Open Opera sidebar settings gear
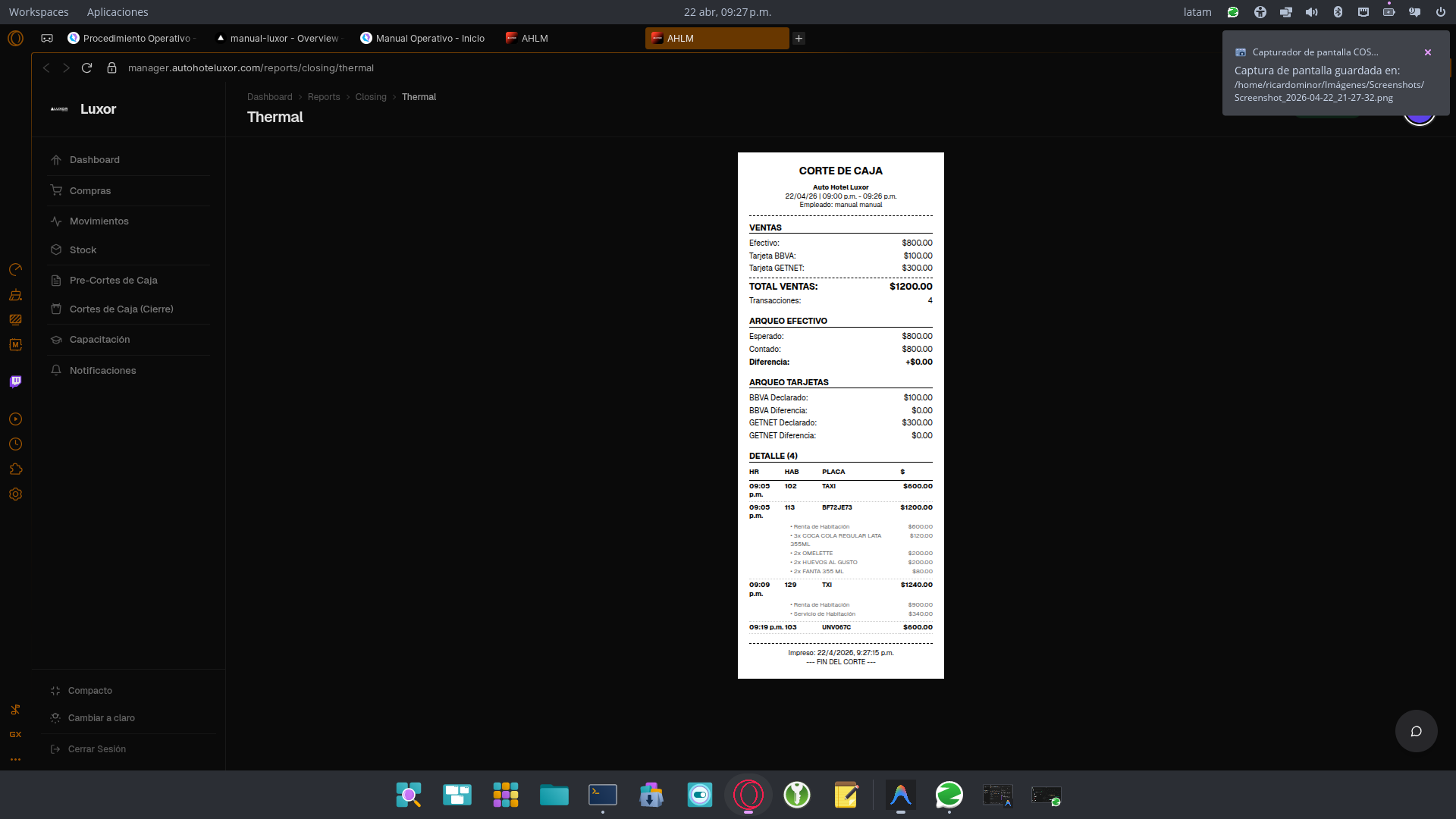1456x819 pixels. (15, 494)
